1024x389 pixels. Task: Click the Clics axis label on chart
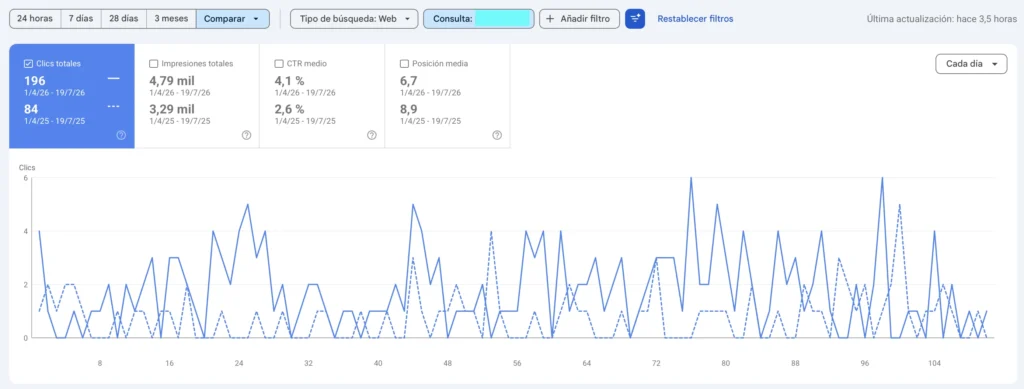tap(27, 168)
